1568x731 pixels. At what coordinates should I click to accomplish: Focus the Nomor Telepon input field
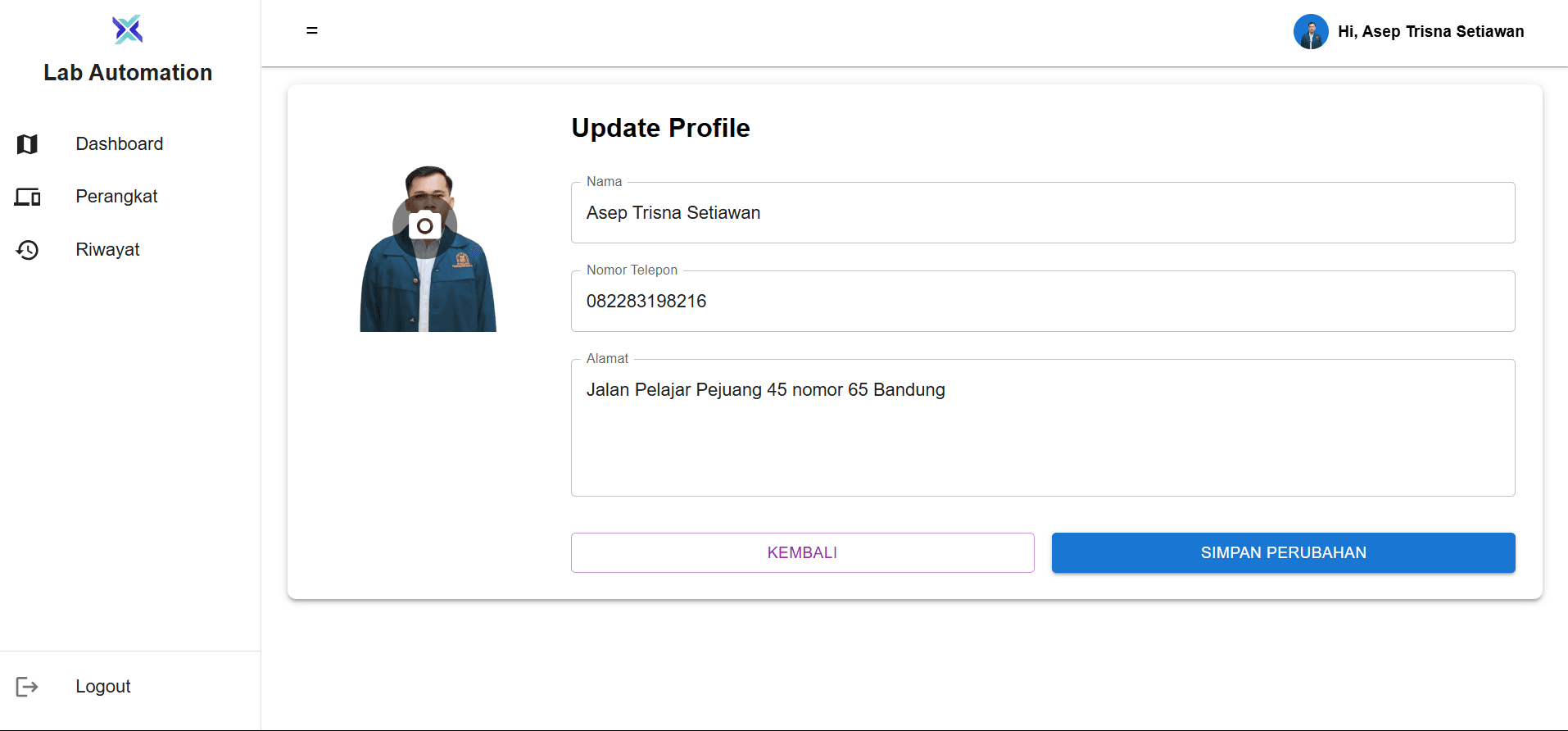(x=1042, y=302)
